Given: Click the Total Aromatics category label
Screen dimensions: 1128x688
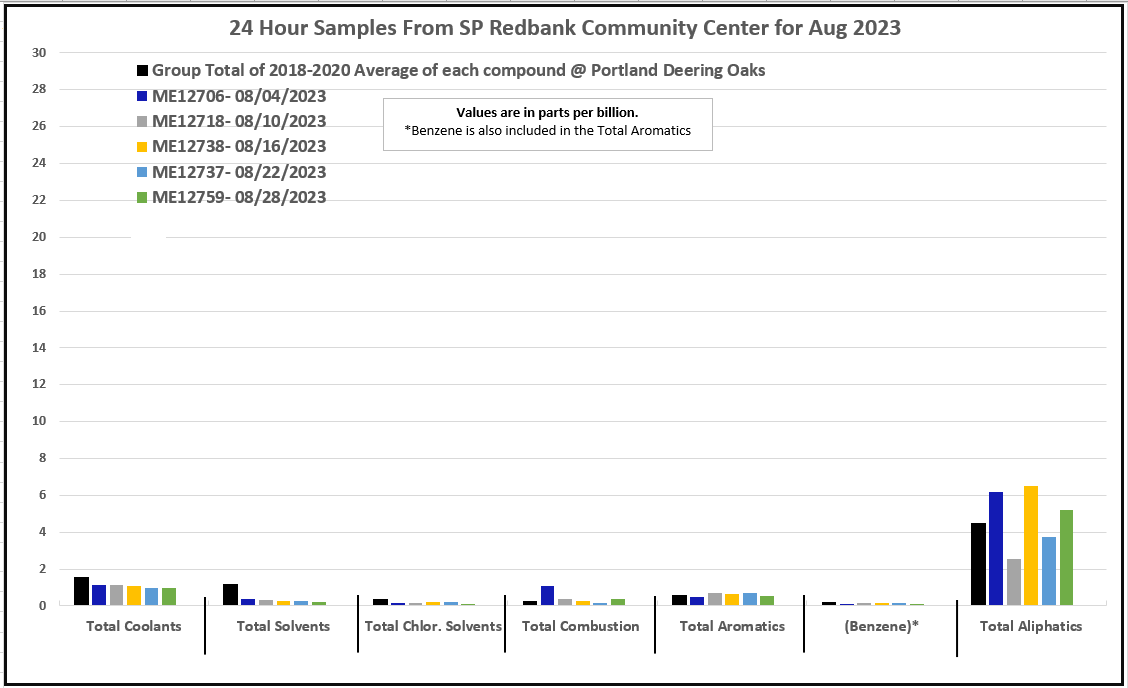Looking at the screenshot, I should (x=732, y=626).
